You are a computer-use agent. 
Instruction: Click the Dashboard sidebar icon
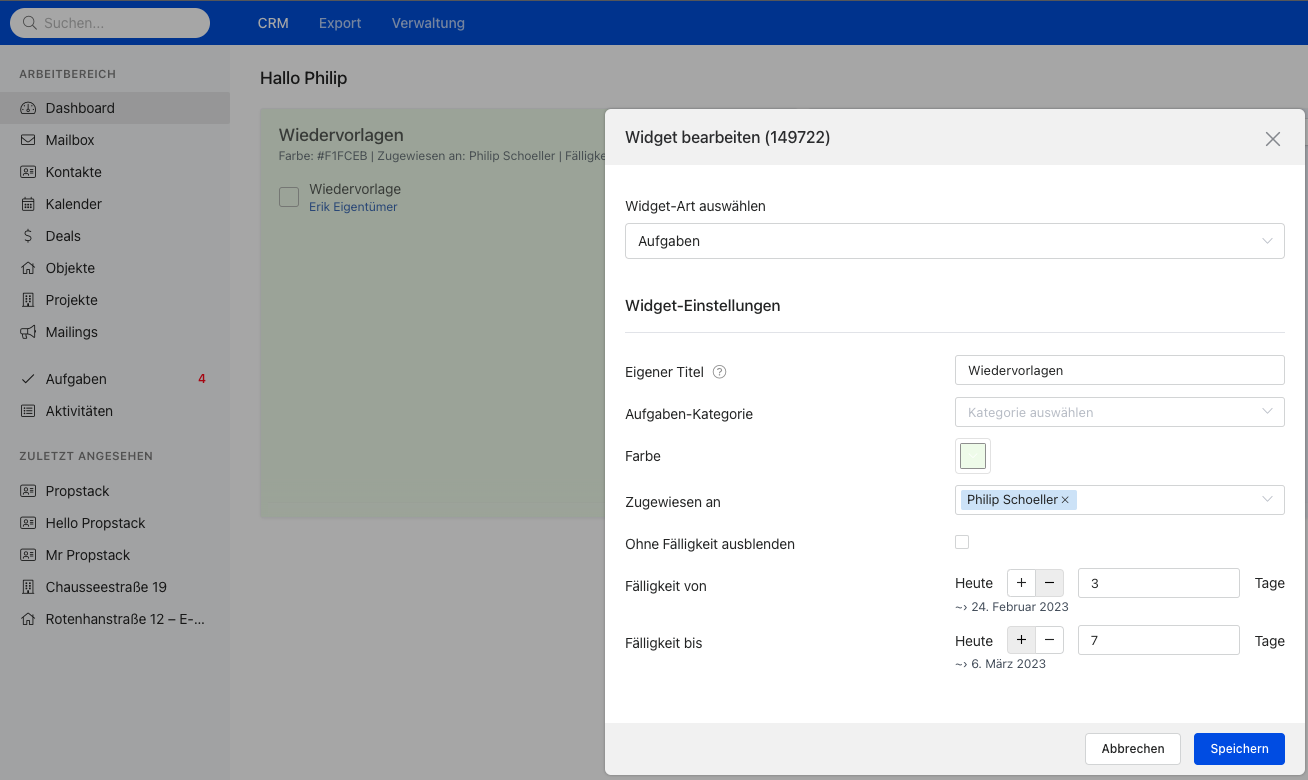[28, 108]
